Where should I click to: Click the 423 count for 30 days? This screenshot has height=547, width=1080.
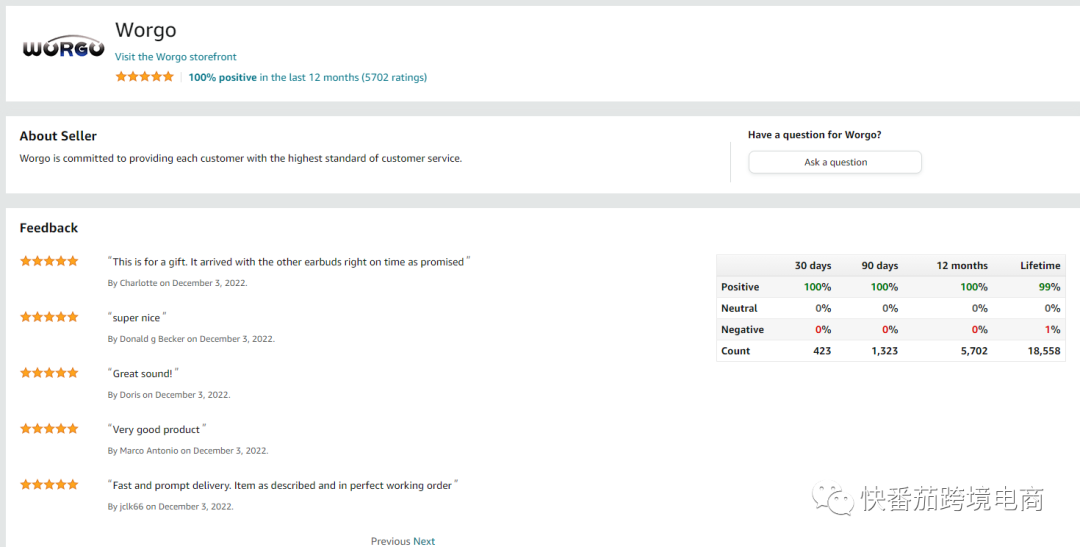[x=822, y=351]
